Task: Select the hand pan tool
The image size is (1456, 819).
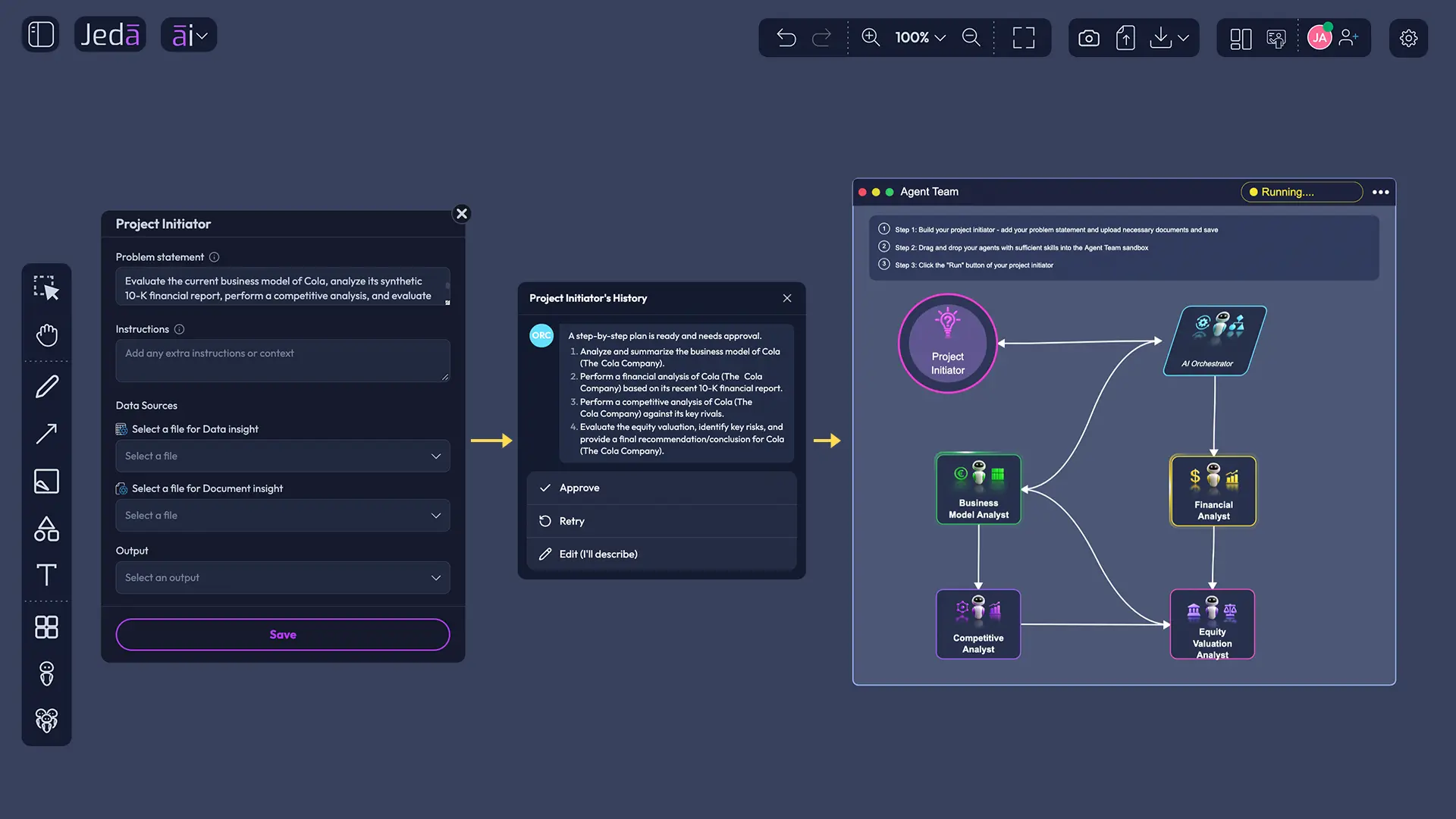Action: pos(46,335)
